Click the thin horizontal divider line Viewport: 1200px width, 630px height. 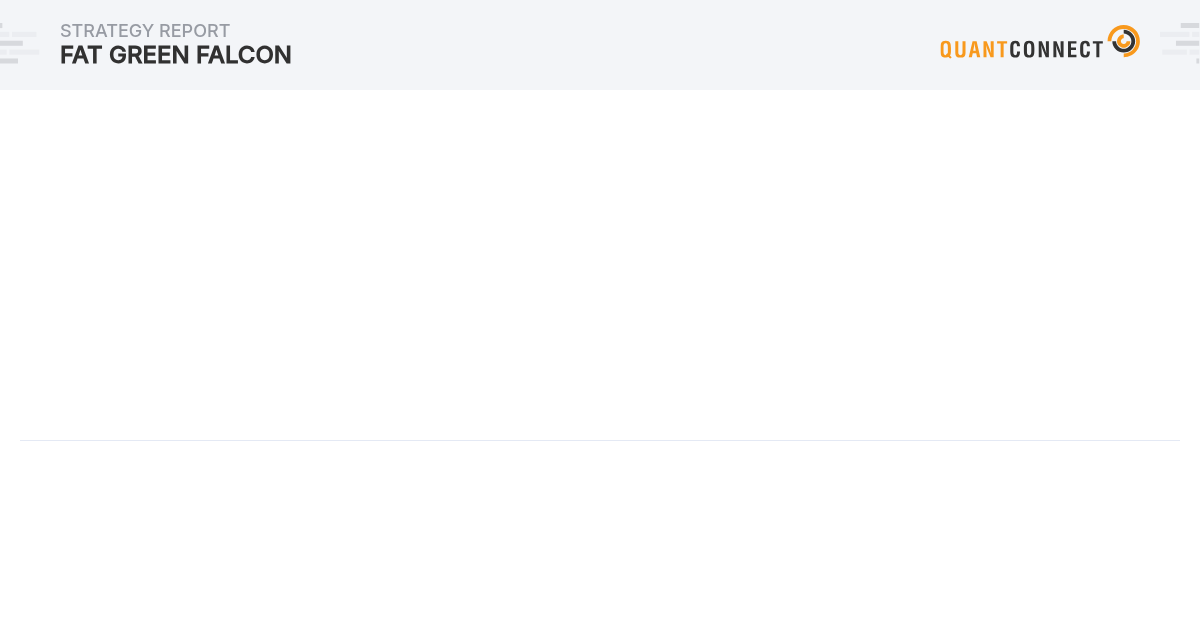tap(600, 440)
